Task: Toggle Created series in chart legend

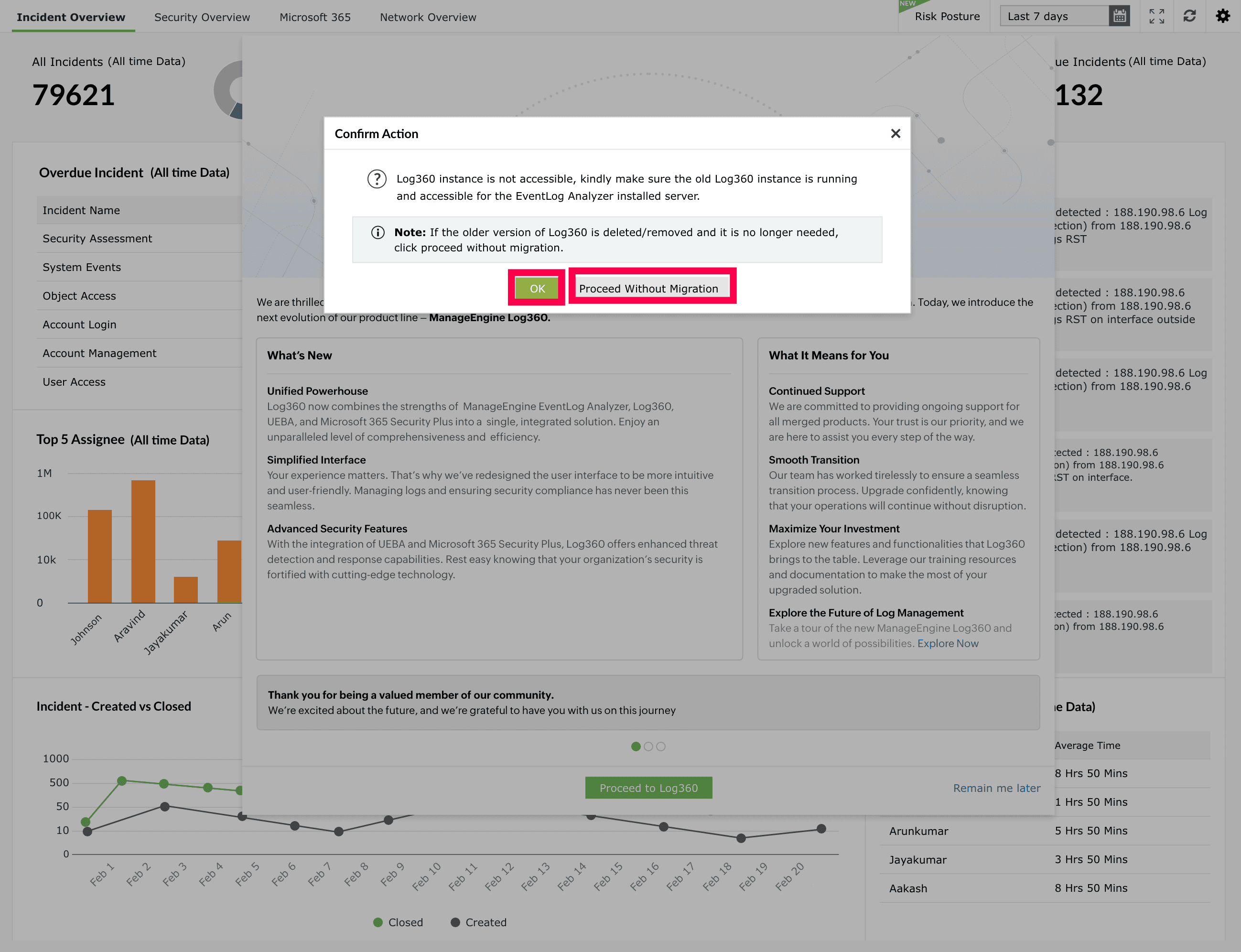Action: tap(479, 922)
